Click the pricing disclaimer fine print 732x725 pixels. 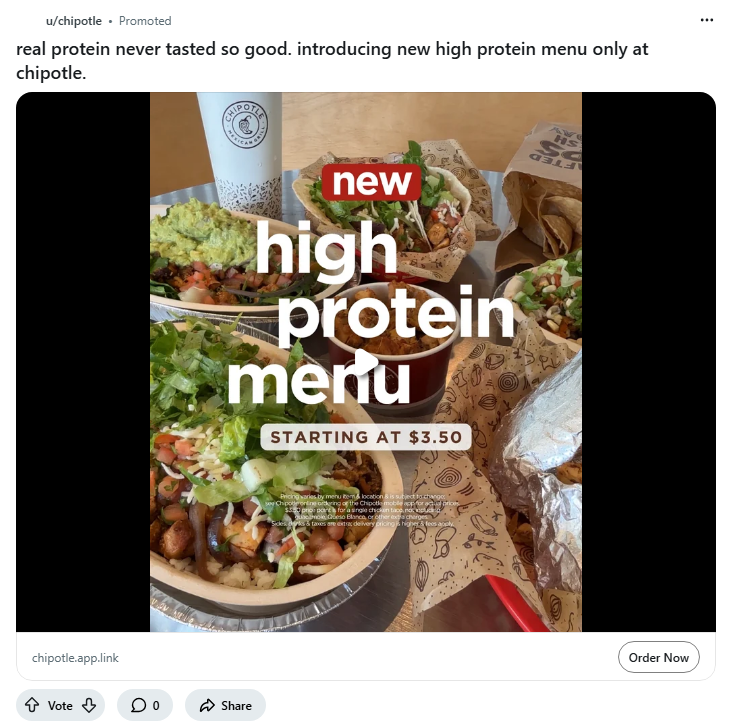point(366,510)
